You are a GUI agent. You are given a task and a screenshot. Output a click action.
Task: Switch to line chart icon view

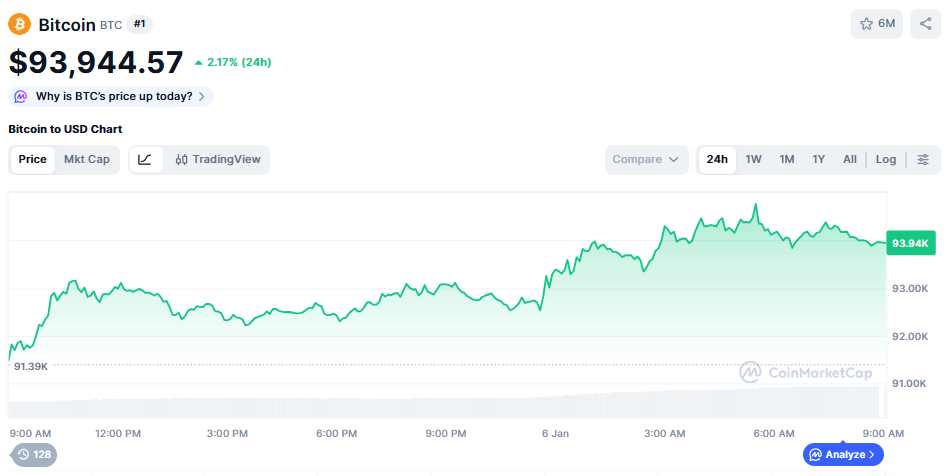coord(145,160)
